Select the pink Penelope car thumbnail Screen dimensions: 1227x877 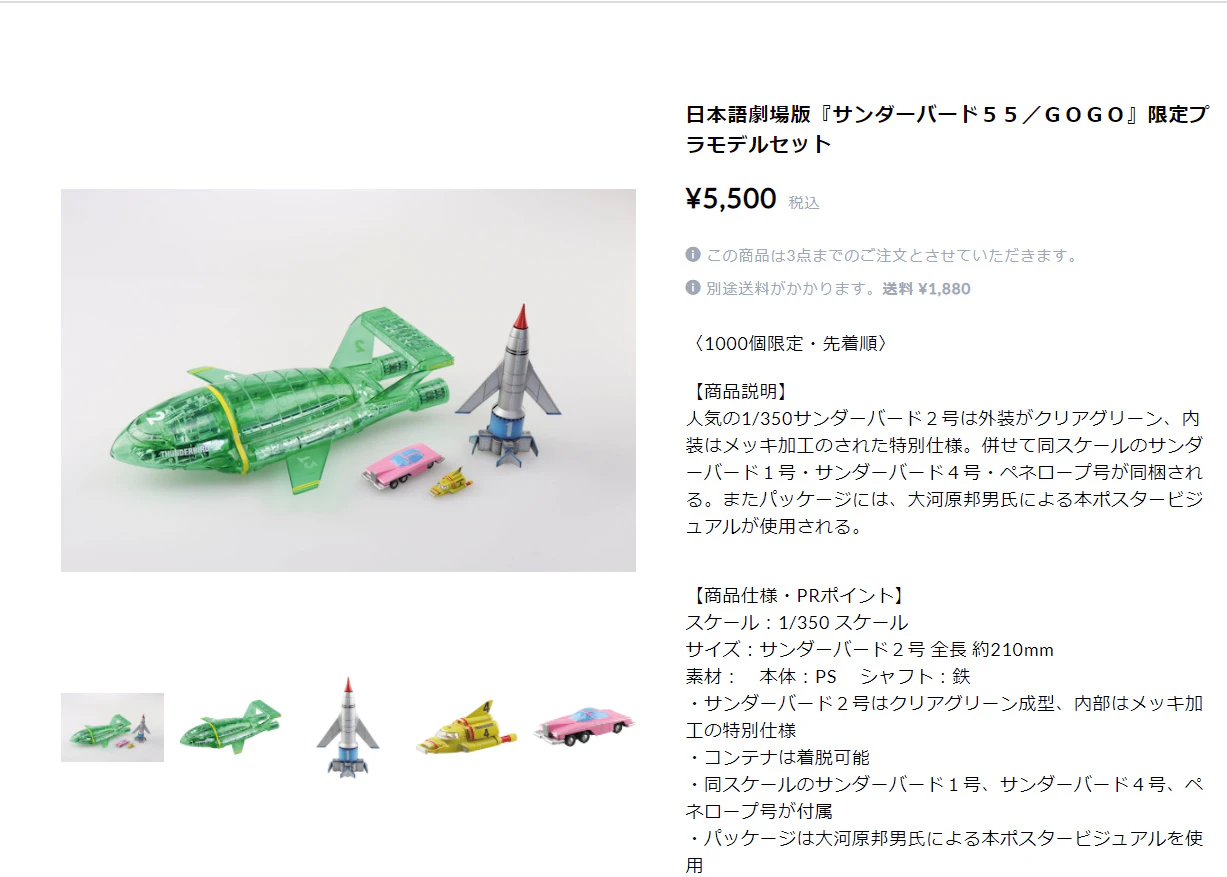pos(584,727)
